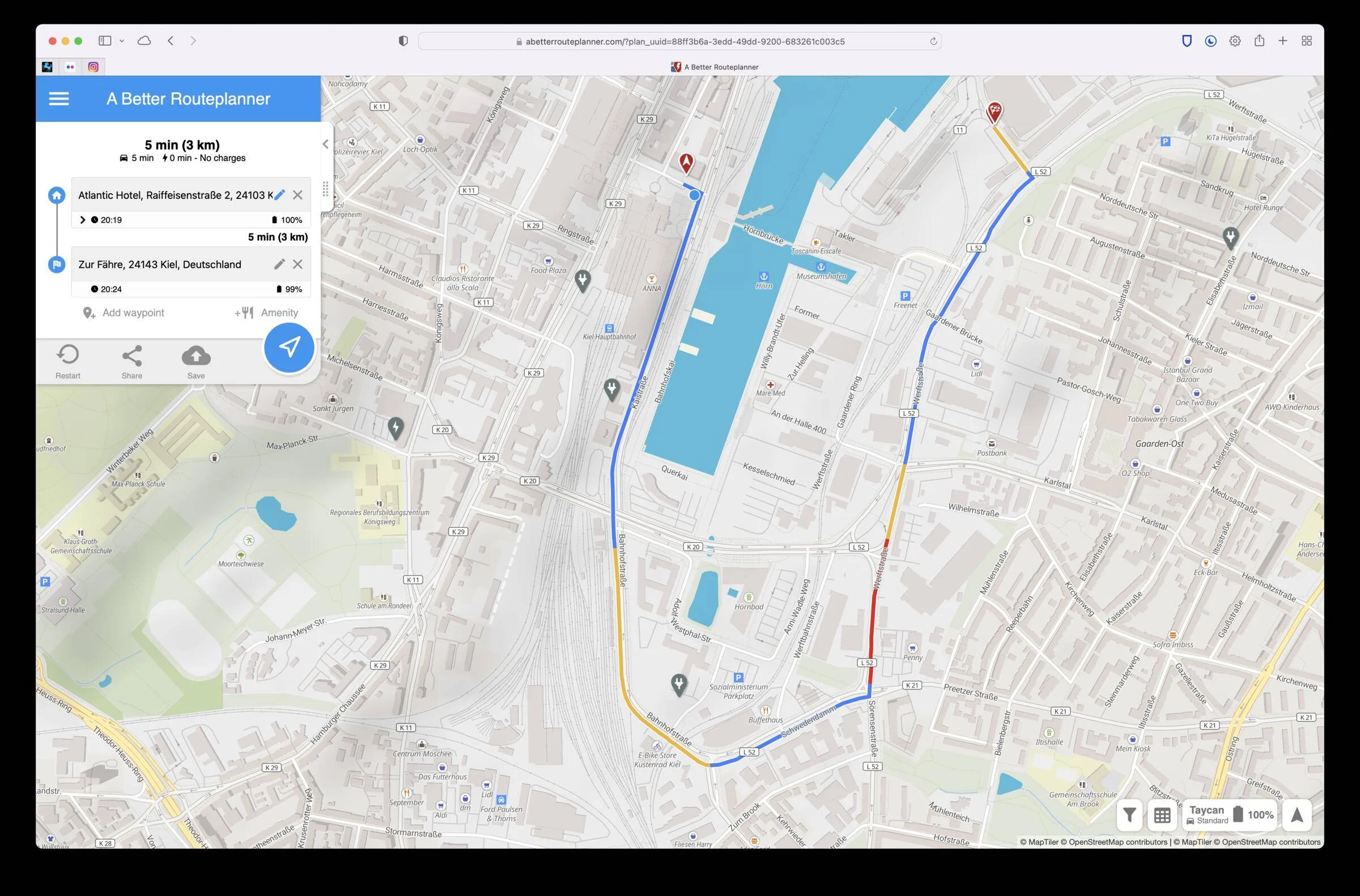Go forward to the next page
This screenshot has width=1360, height=896.
pos(193,41)
